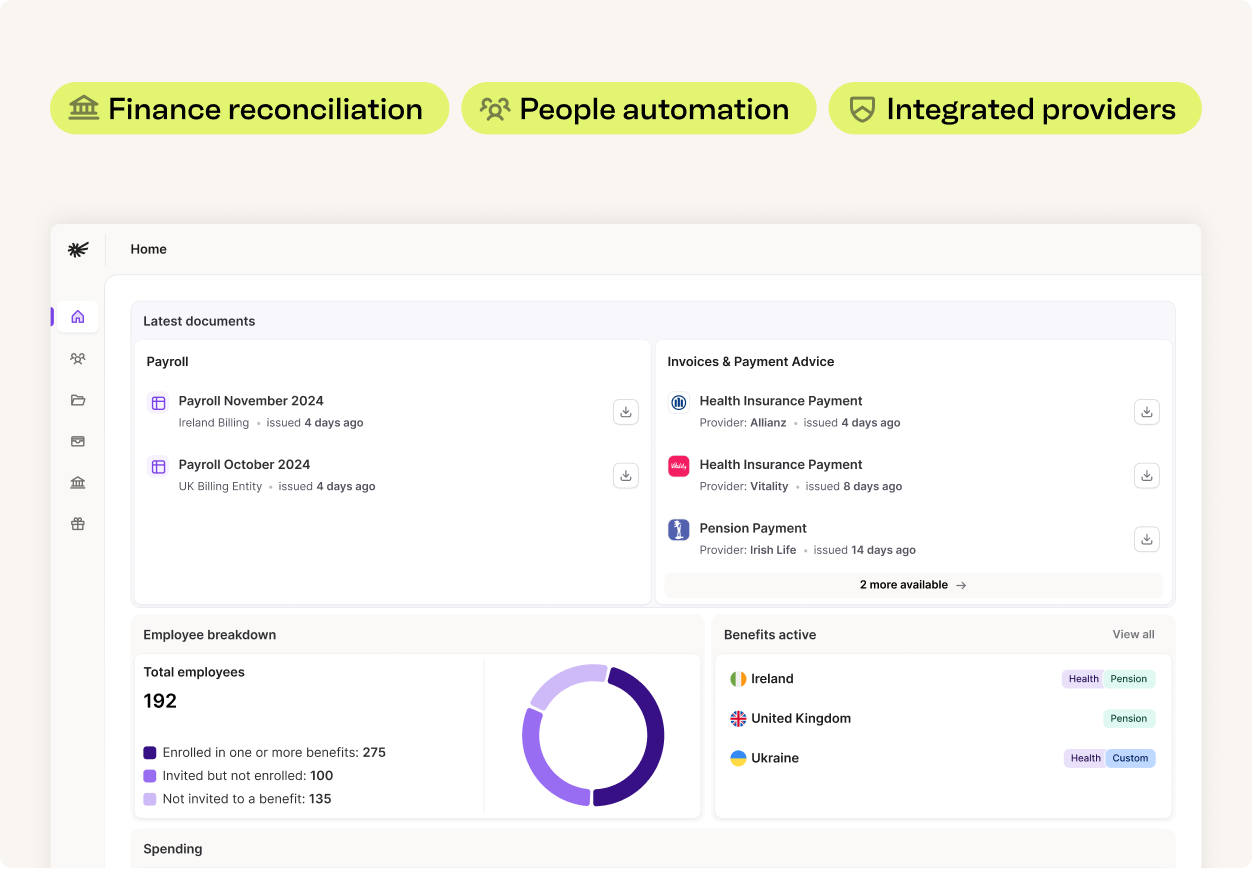1252x869 pixels.
Task: Click the Ireland Billing label
Action: [214, 423]
